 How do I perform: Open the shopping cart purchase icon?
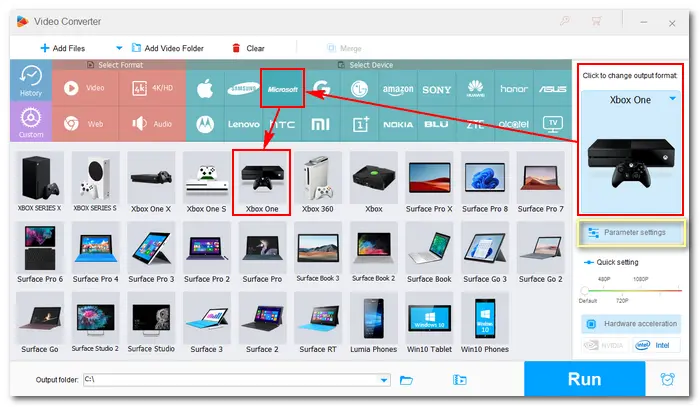pos(596,21)
